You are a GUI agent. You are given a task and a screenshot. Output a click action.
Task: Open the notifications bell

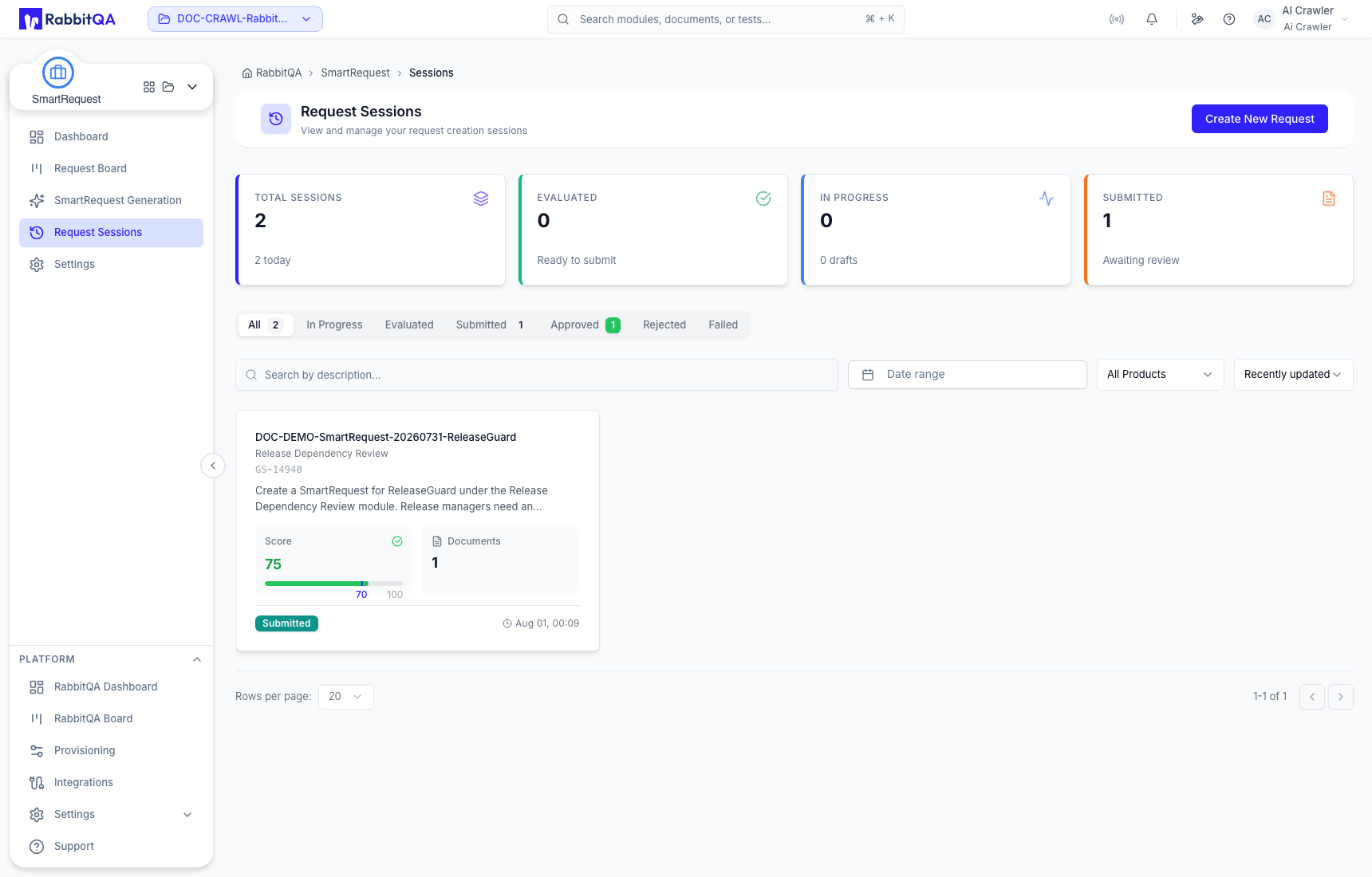point(1152,19)
